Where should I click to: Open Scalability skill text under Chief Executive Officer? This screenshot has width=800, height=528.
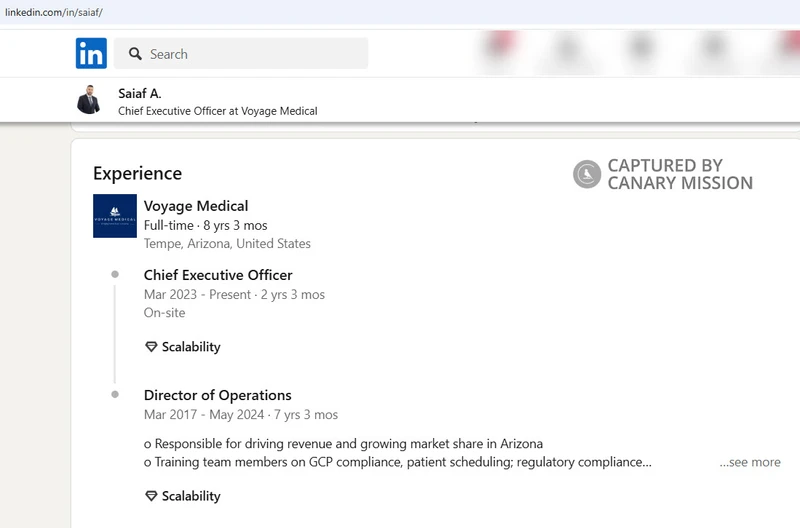[191, 347]
